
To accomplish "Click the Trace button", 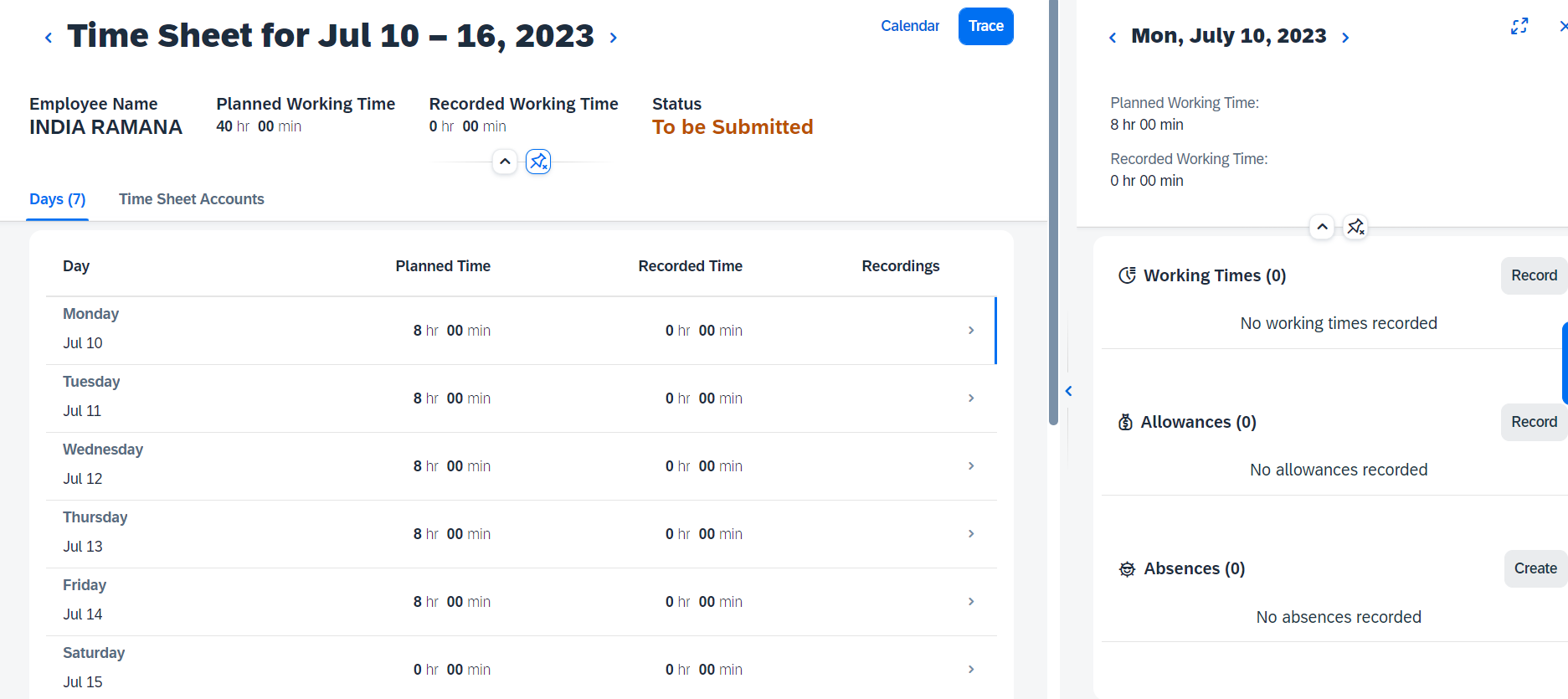I will 986,26.
